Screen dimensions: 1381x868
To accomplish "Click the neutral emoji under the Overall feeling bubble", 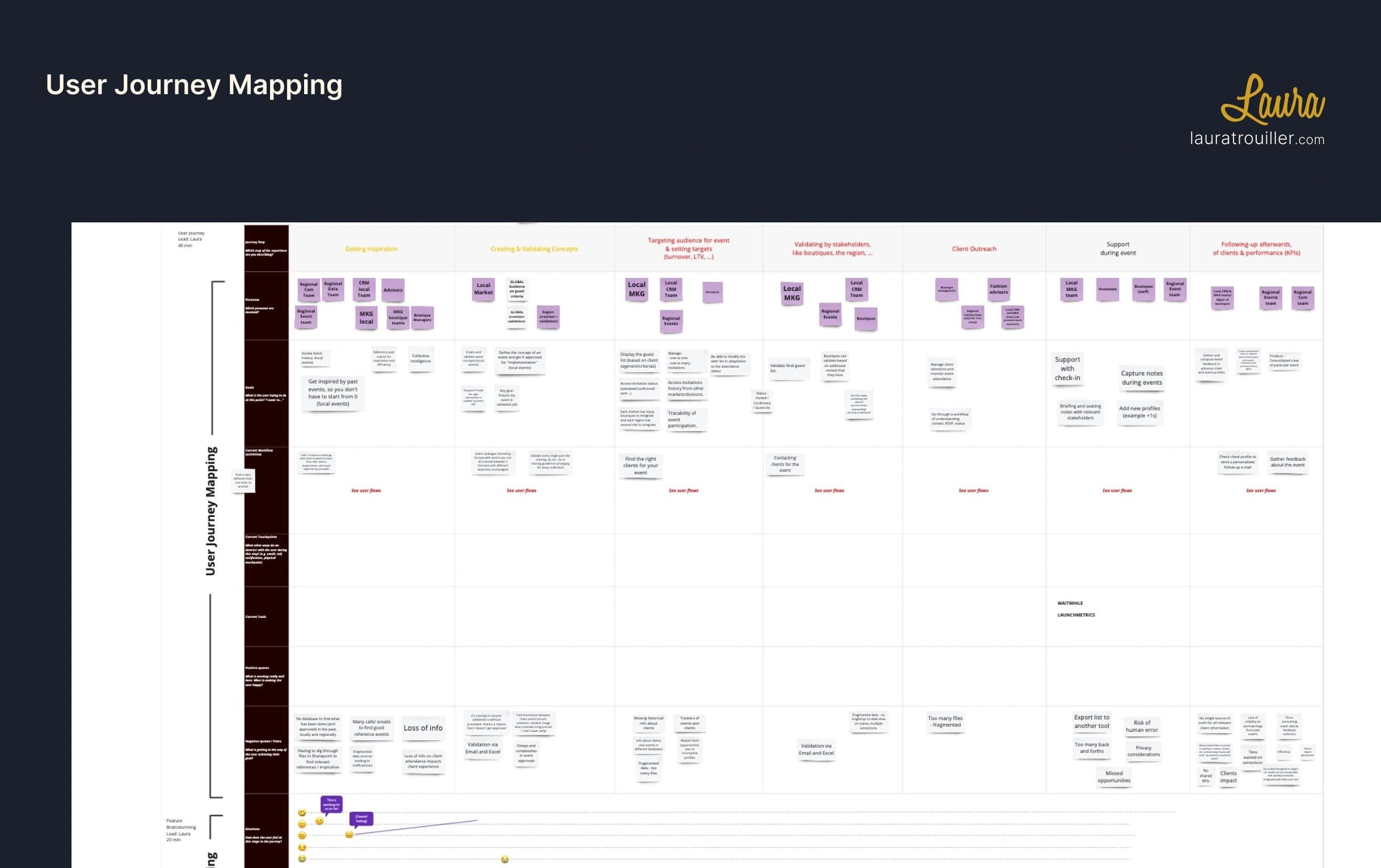I will click(x=349, y=835).
